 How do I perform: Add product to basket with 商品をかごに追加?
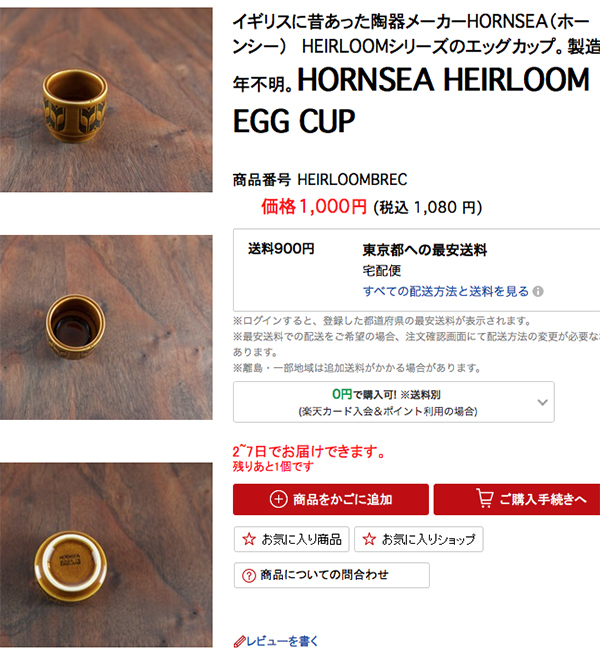click(x=331, y=499)
